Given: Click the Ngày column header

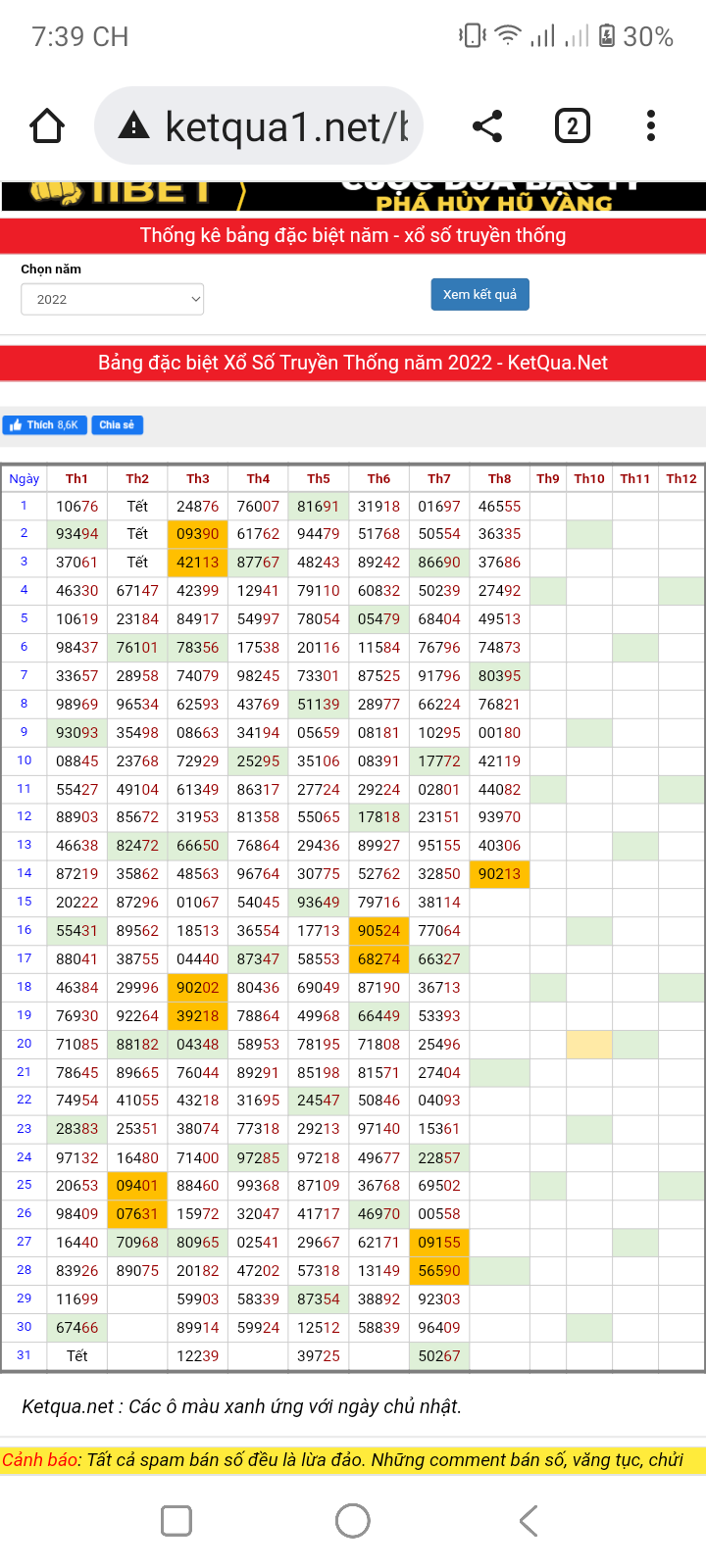Looking at the screenshot, I should (25, 478).
